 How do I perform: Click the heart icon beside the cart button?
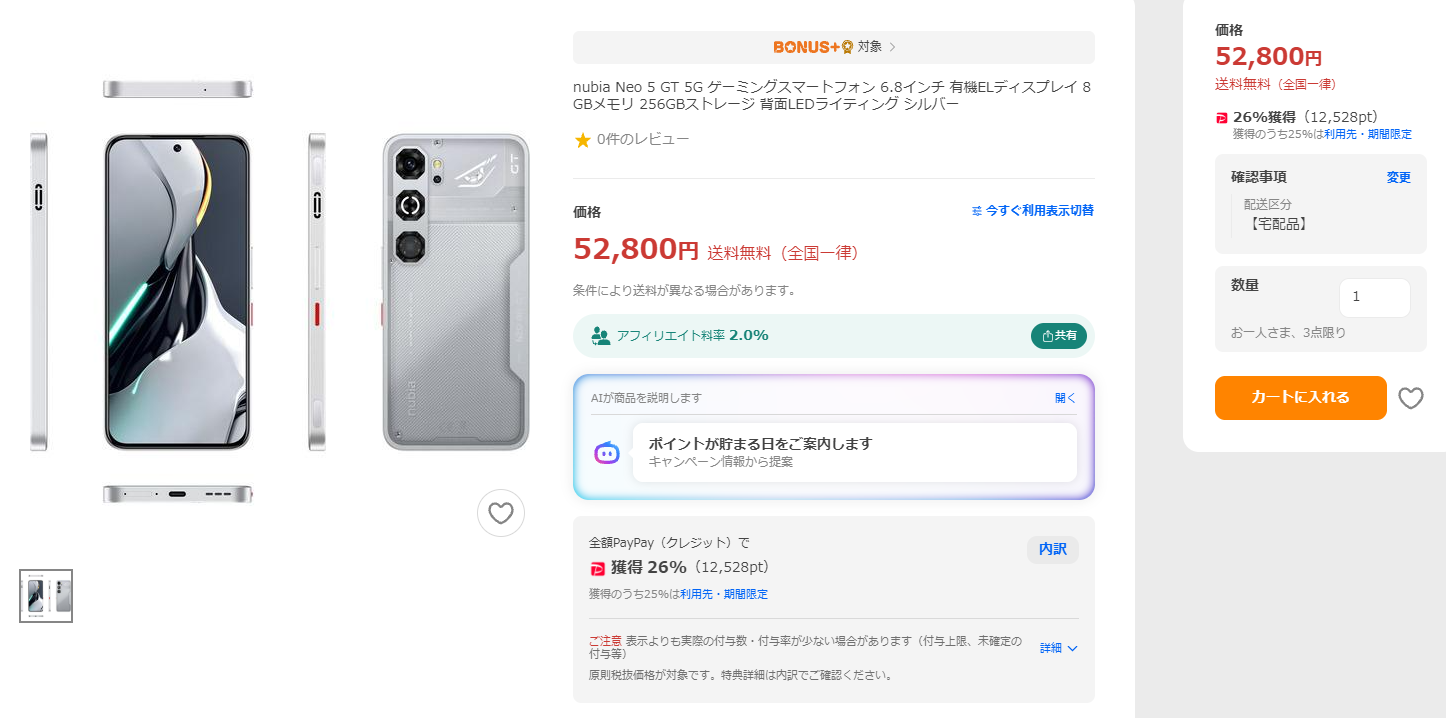pos(1410,398)
